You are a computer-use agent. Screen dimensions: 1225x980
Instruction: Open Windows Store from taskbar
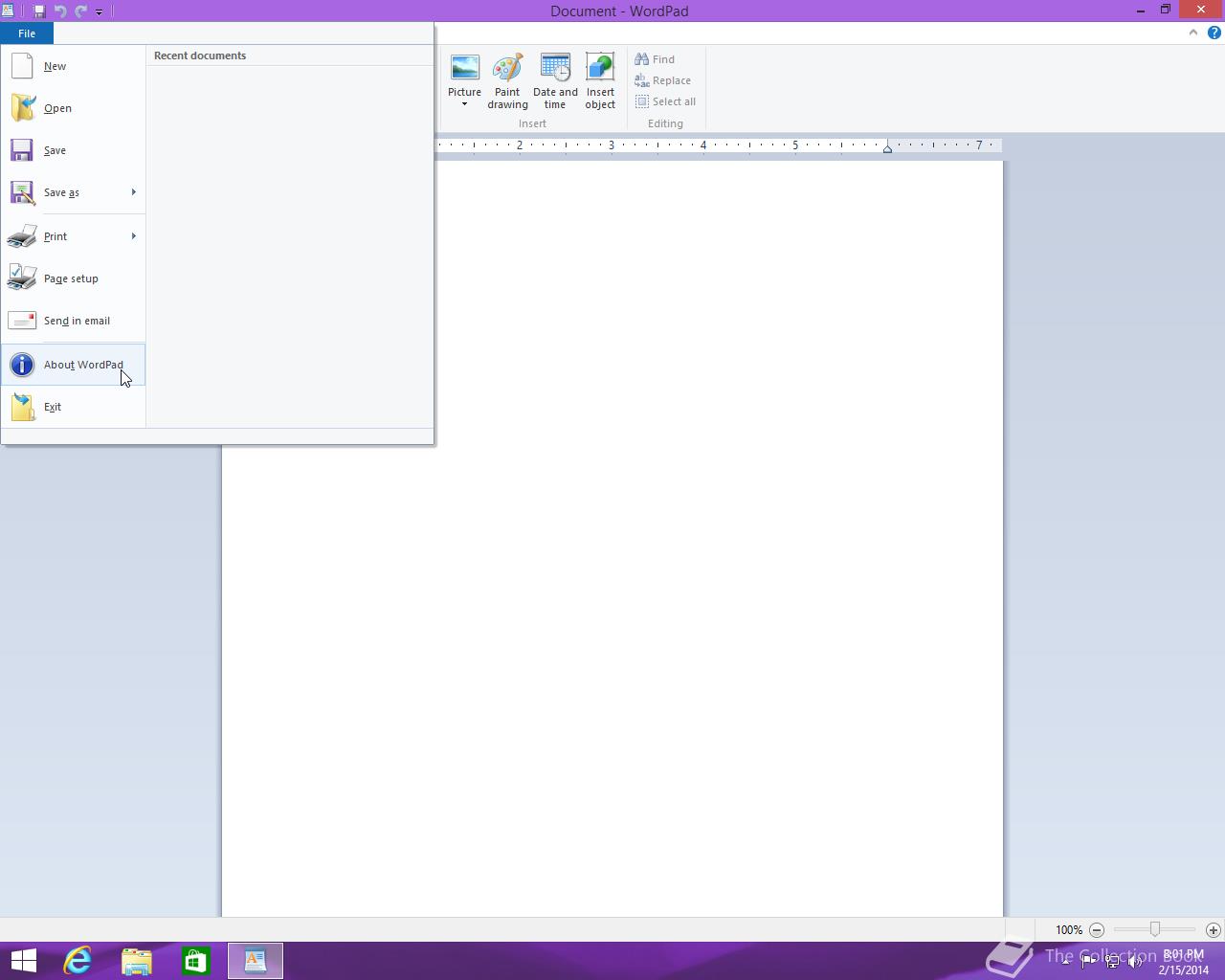point(196,961)
